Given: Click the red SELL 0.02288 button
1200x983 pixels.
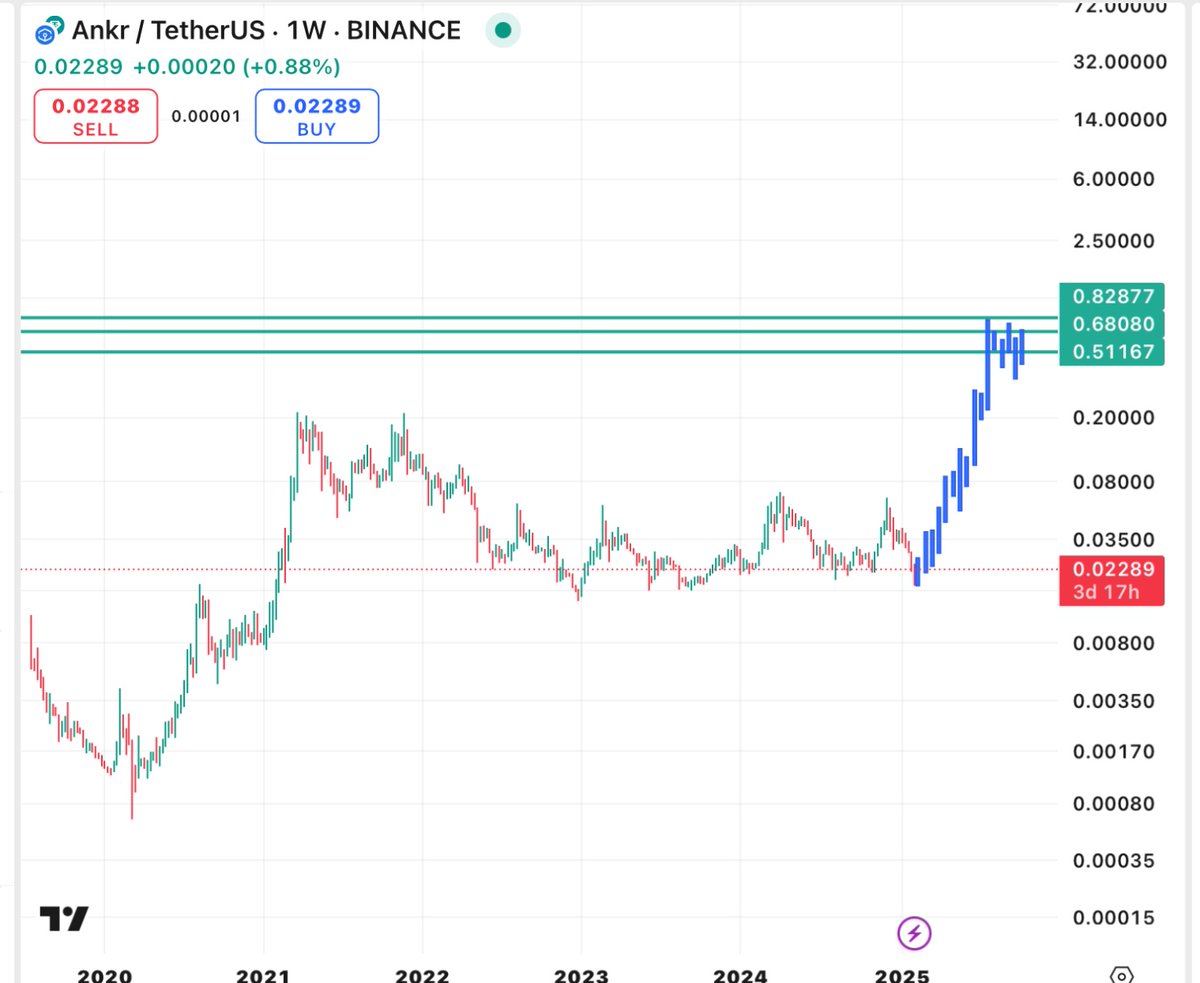Looking at the screenshot, I should coord(96,116).
